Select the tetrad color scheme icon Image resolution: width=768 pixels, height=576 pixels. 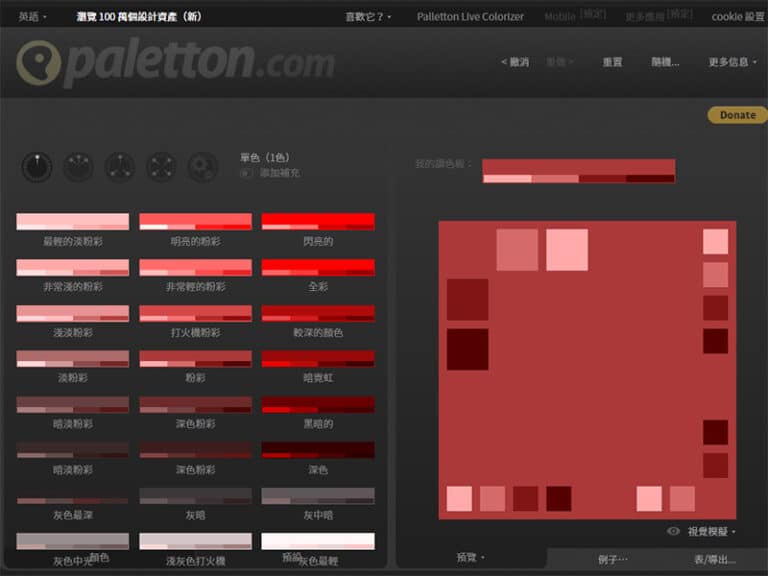(161, 167)
